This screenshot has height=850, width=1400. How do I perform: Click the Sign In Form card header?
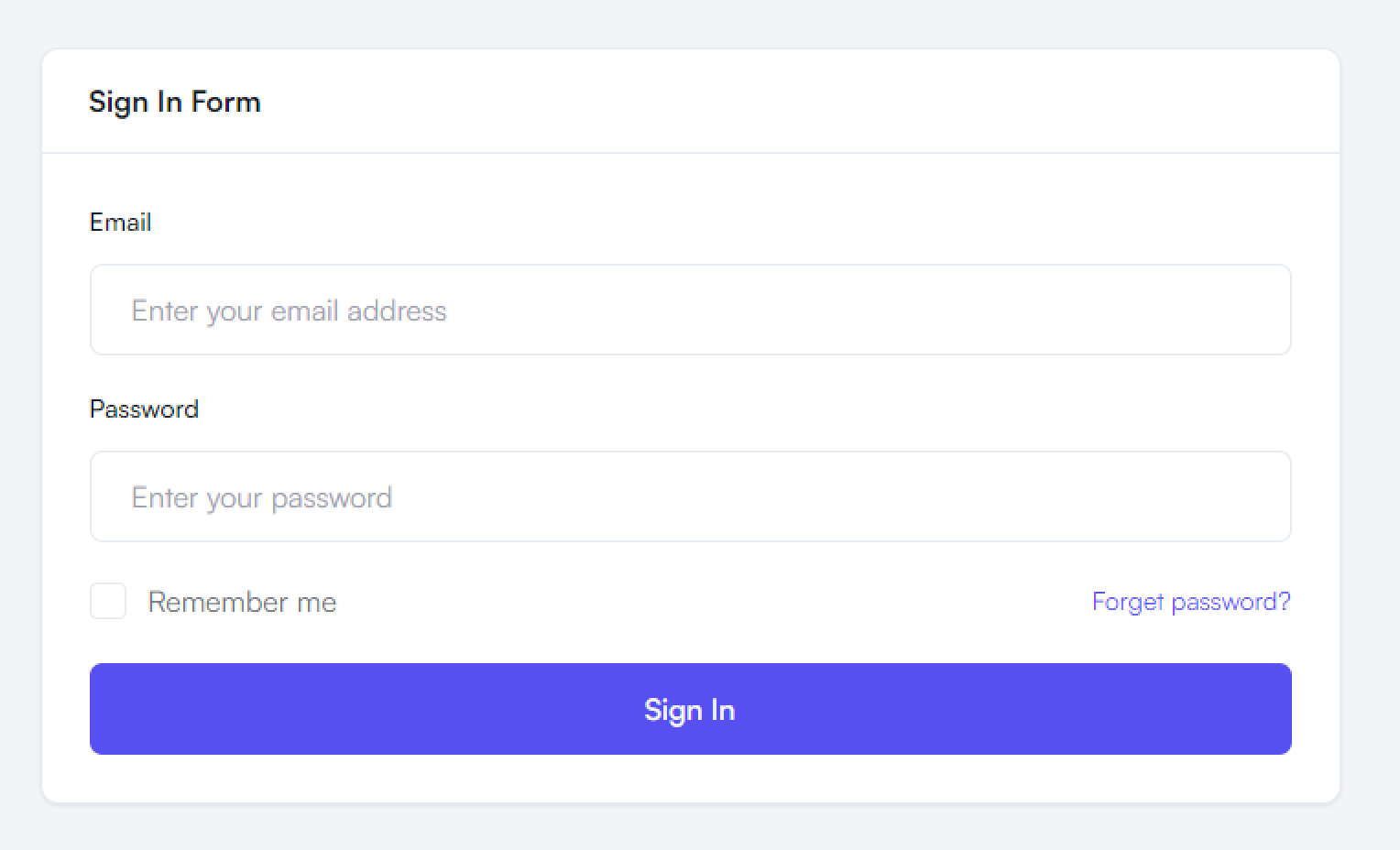click(x=690, y=102)
